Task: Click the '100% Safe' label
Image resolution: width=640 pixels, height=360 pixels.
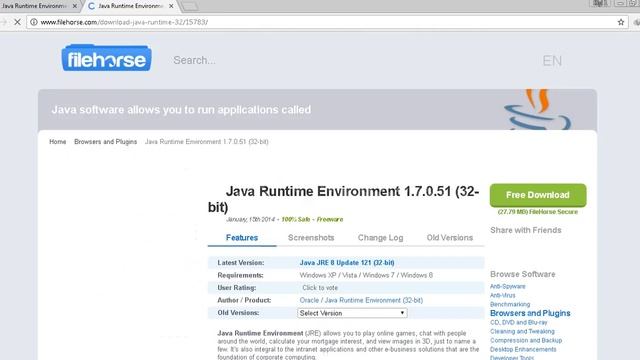Action: click(296, 220)
